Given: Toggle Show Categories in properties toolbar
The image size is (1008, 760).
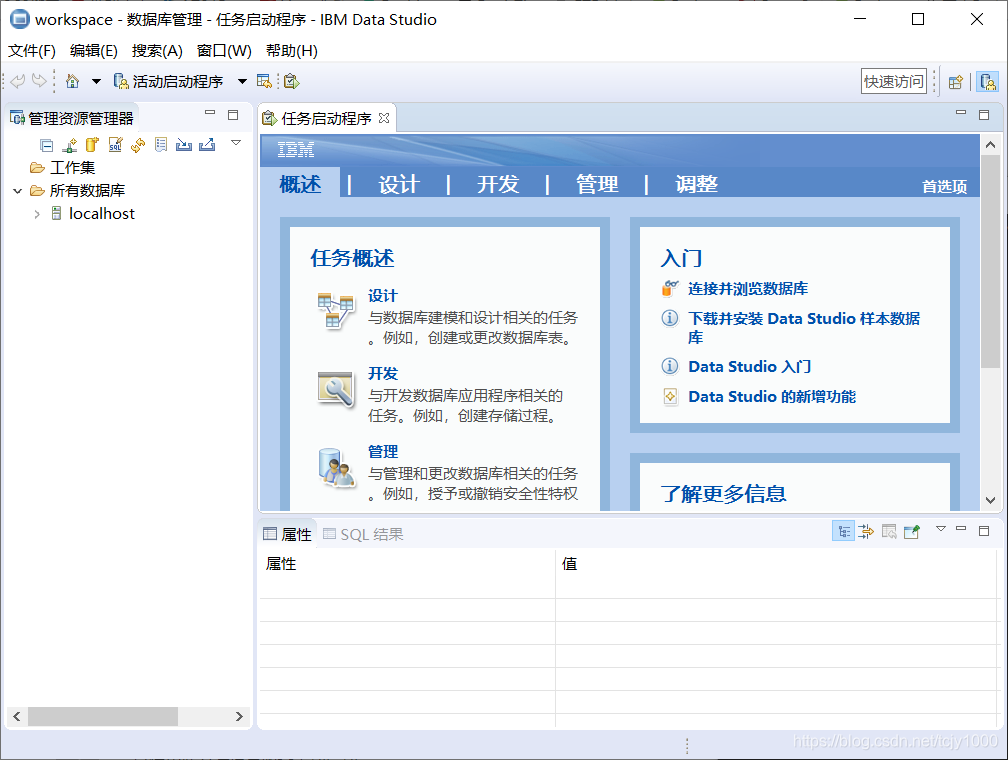Looking at the screenshot, I should [843, 531].
